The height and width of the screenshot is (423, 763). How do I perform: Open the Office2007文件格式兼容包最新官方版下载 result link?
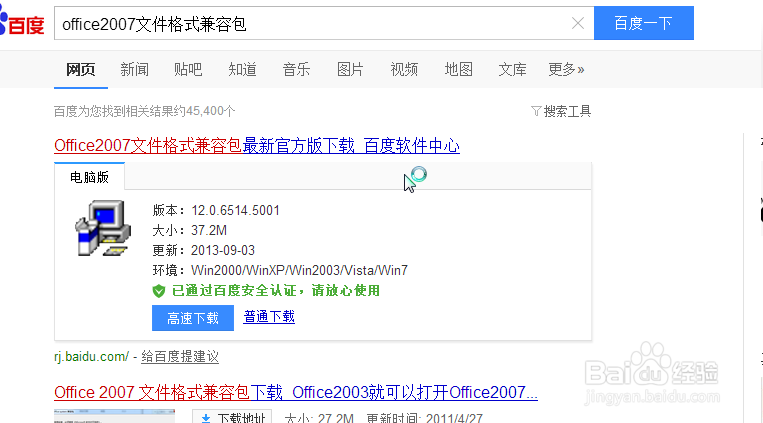coord(257,146)
